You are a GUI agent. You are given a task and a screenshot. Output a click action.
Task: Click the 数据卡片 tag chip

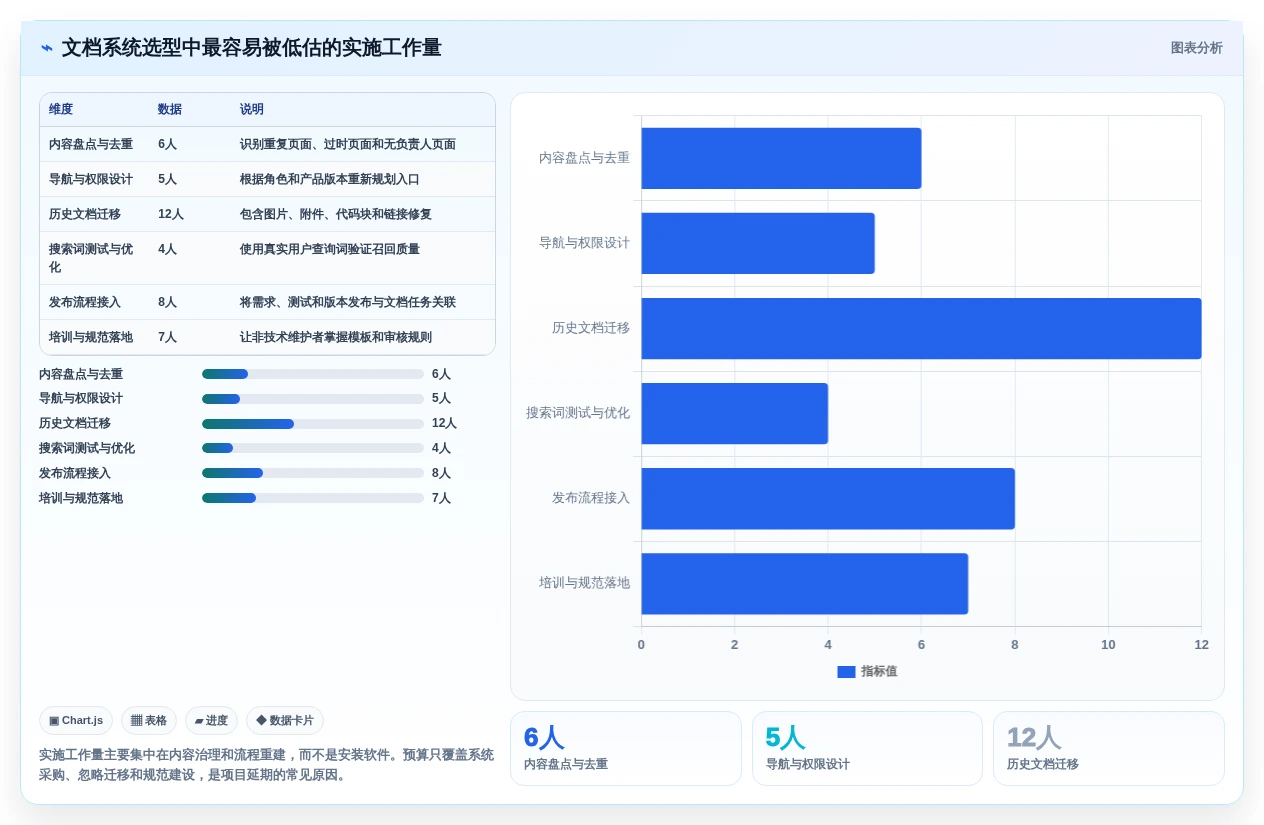pyautogui.click(x=285, y=720)
